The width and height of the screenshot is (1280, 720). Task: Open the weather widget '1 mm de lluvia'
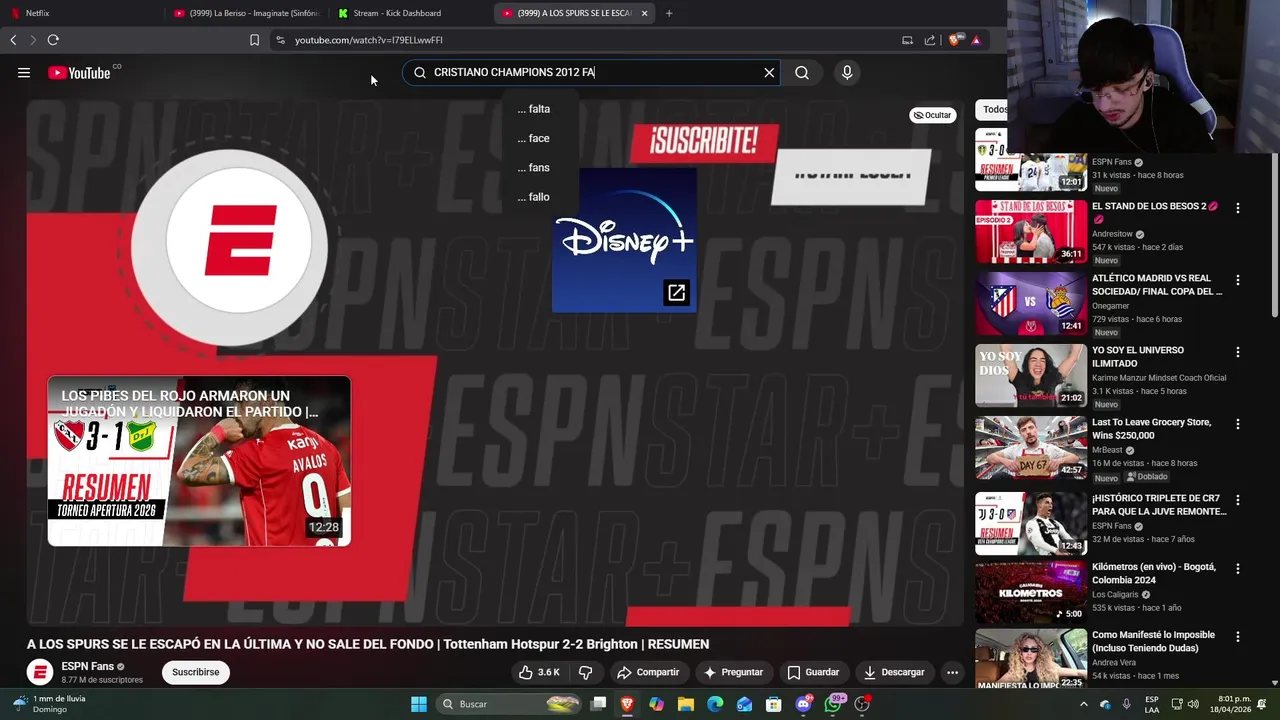(50, 704)
